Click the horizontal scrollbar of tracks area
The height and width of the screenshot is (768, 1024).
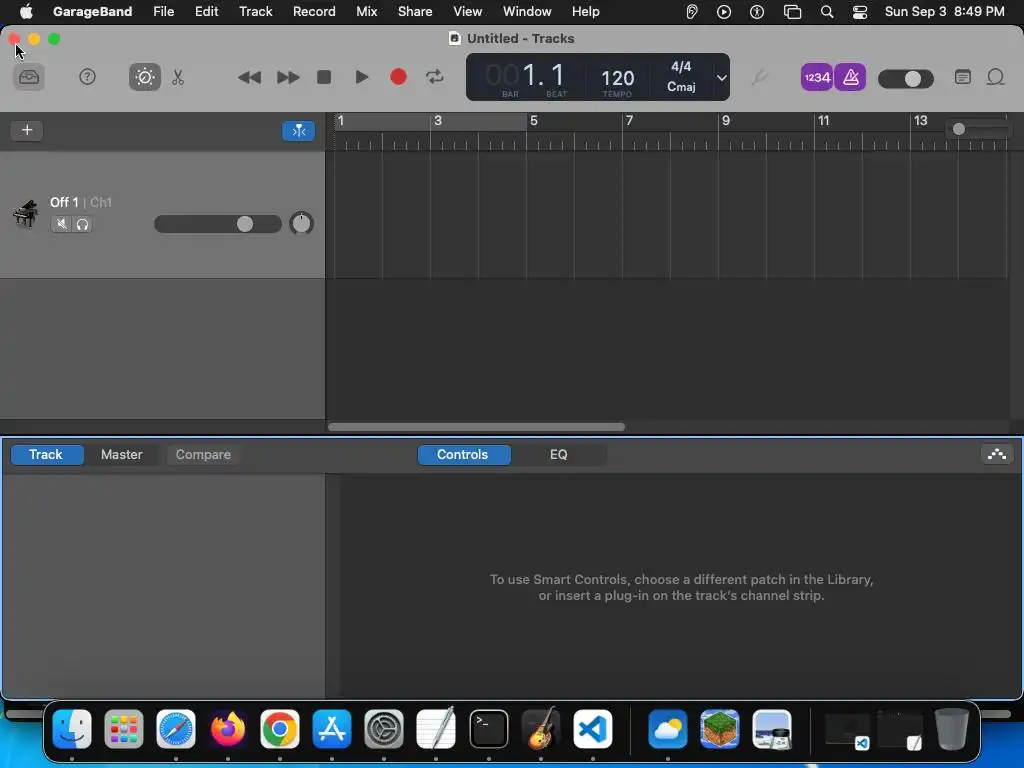click(476, 427)
